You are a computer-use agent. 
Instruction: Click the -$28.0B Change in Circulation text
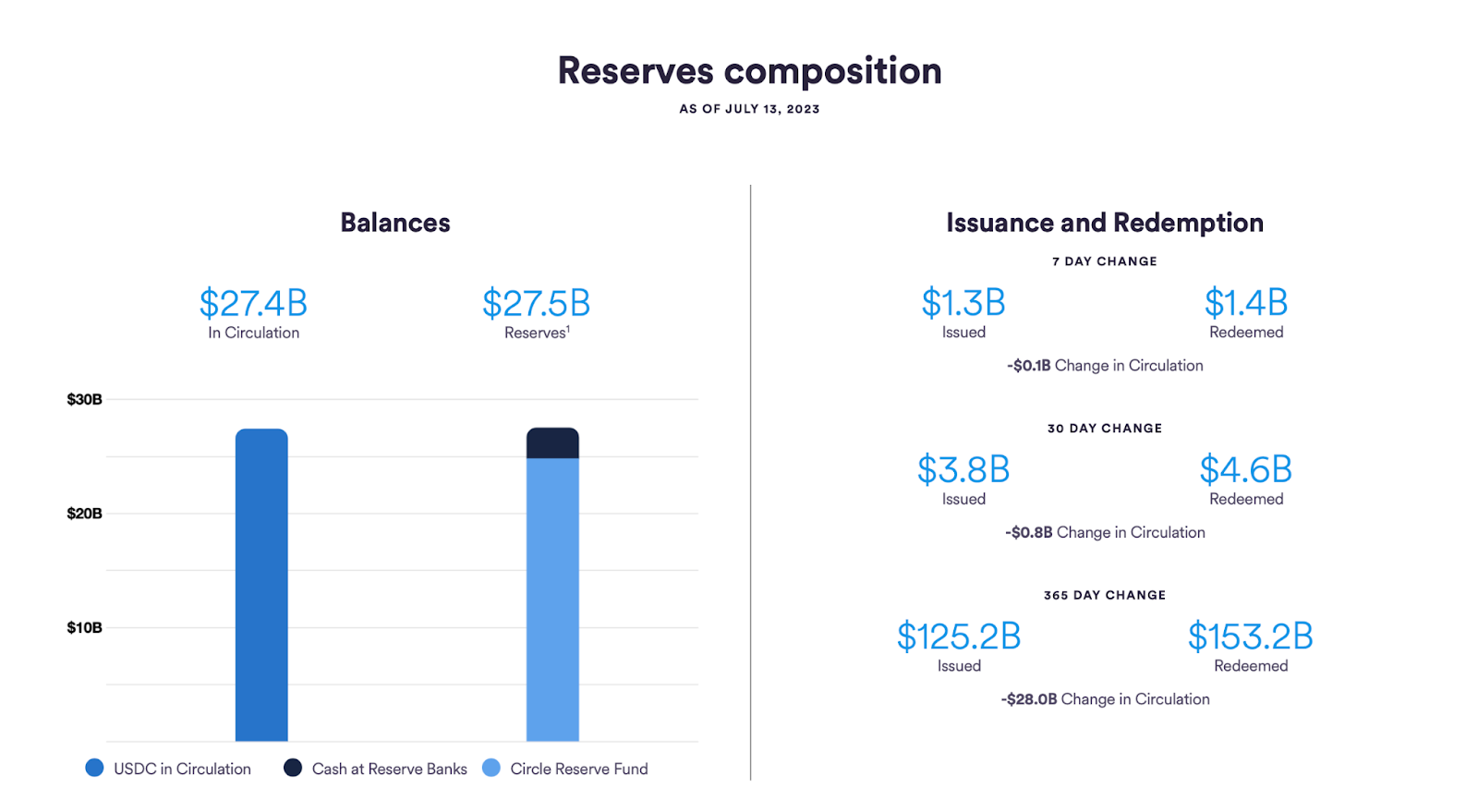pos(1105,699)
